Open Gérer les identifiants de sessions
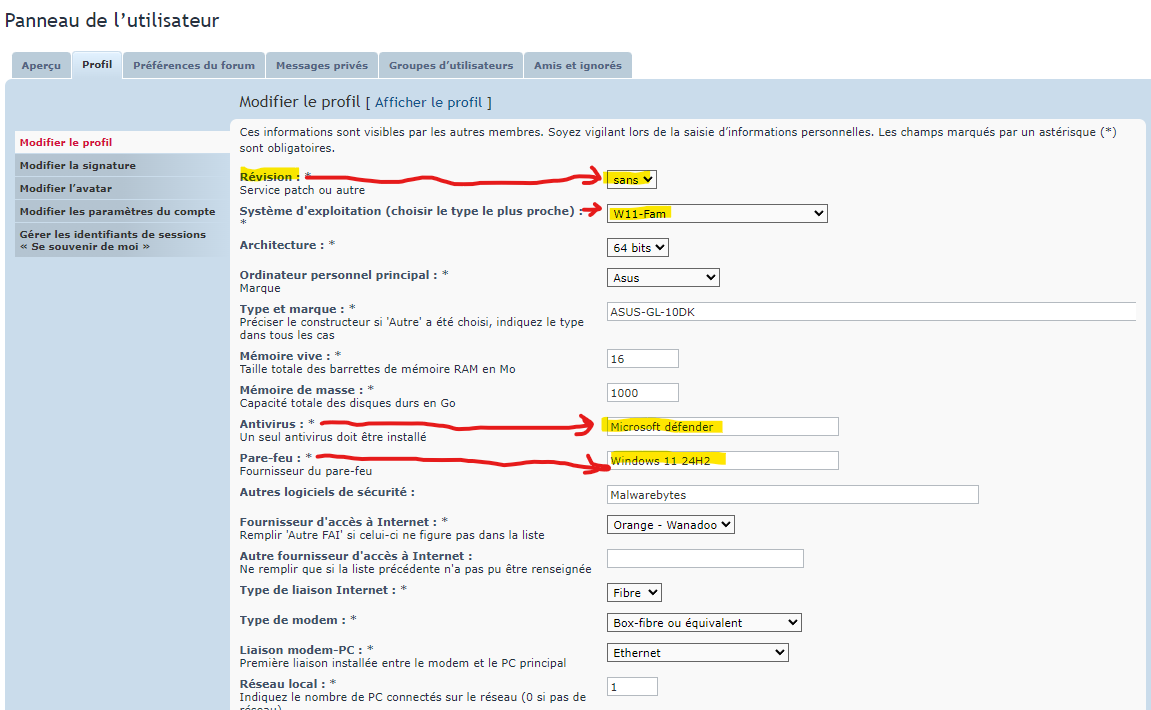The image size is (1151, 710). tap(122, 240)
